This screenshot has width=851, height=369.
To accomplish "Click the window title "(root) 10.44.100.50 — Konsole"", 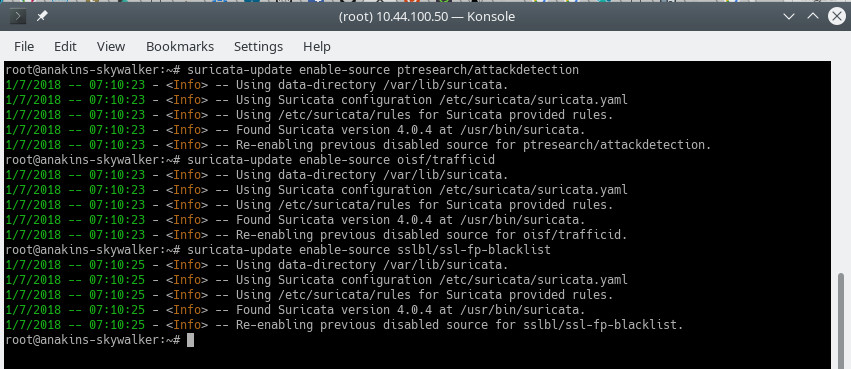I will click(x=427, y=17).
